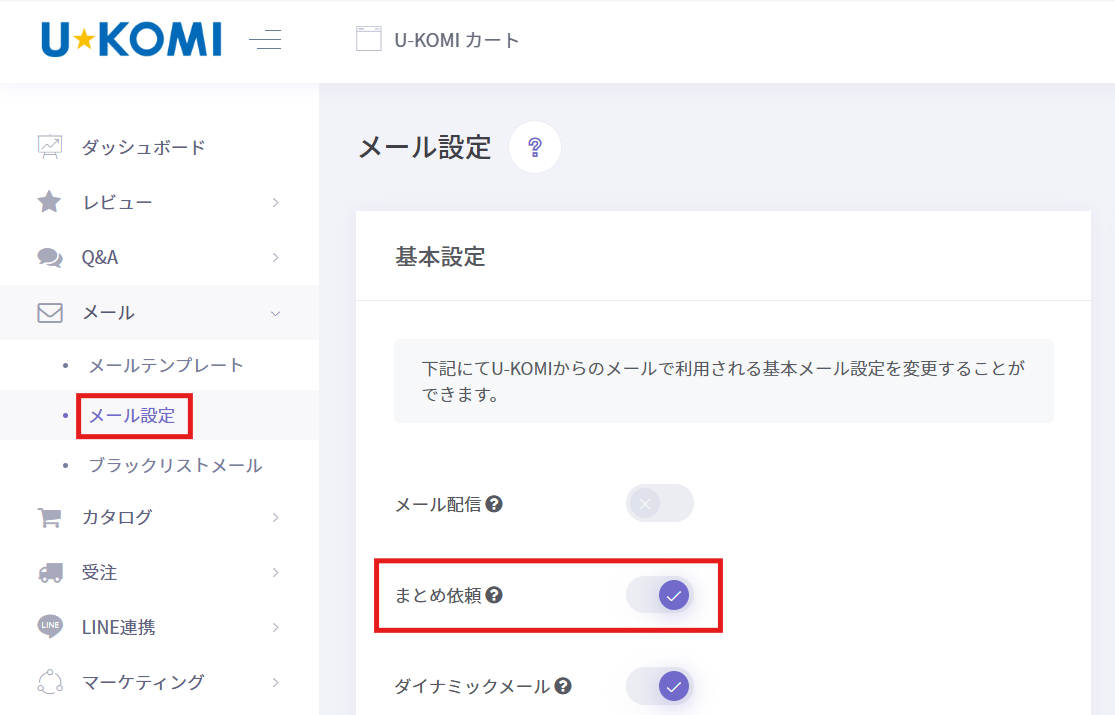Enable the メール配信 toggle
Image resolution: width=1115 pixels, height=715 pixels.
coord(659,504)
